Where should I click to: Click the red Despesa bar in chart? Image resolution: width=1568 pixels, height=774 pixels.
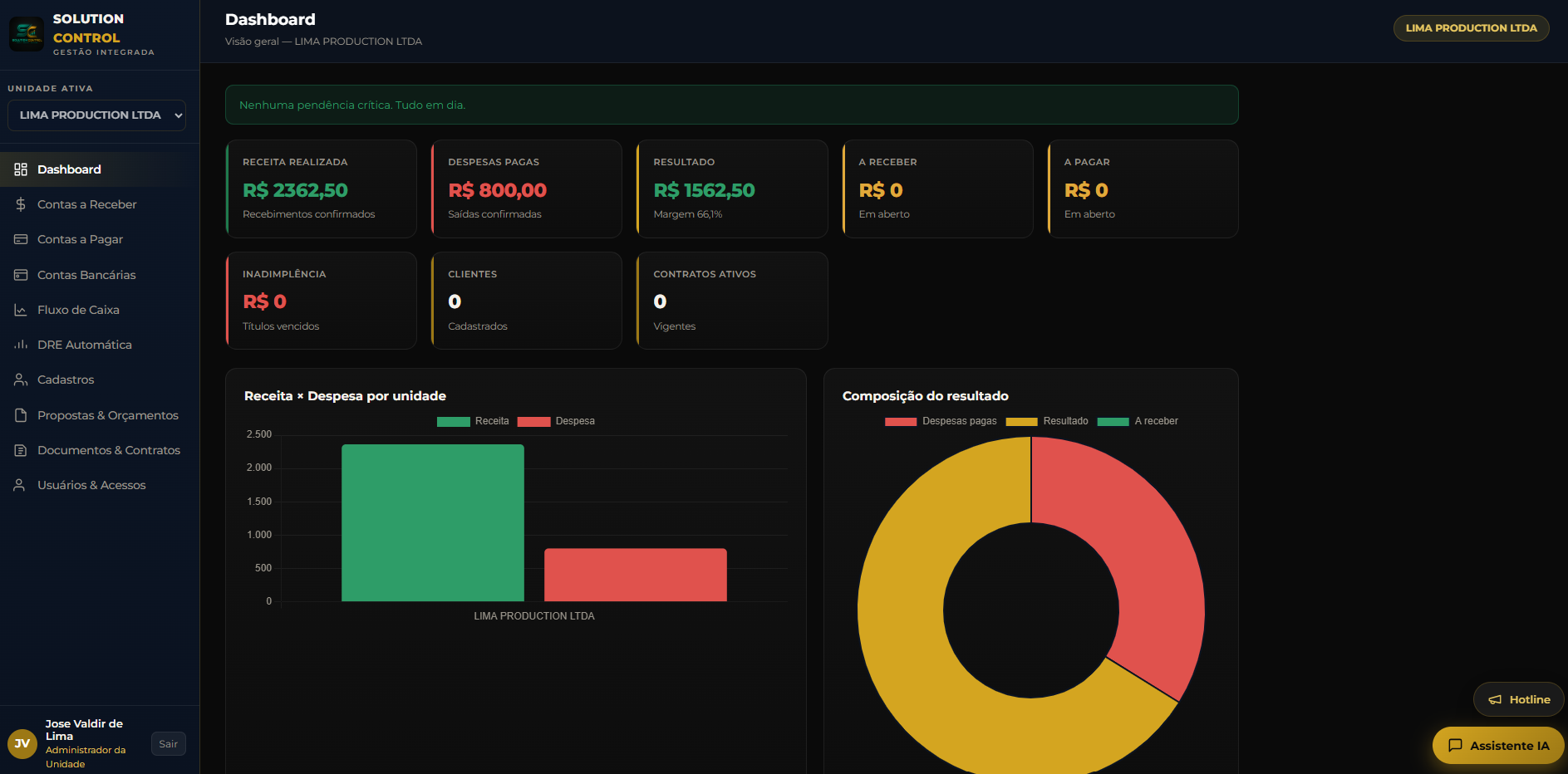636,575
